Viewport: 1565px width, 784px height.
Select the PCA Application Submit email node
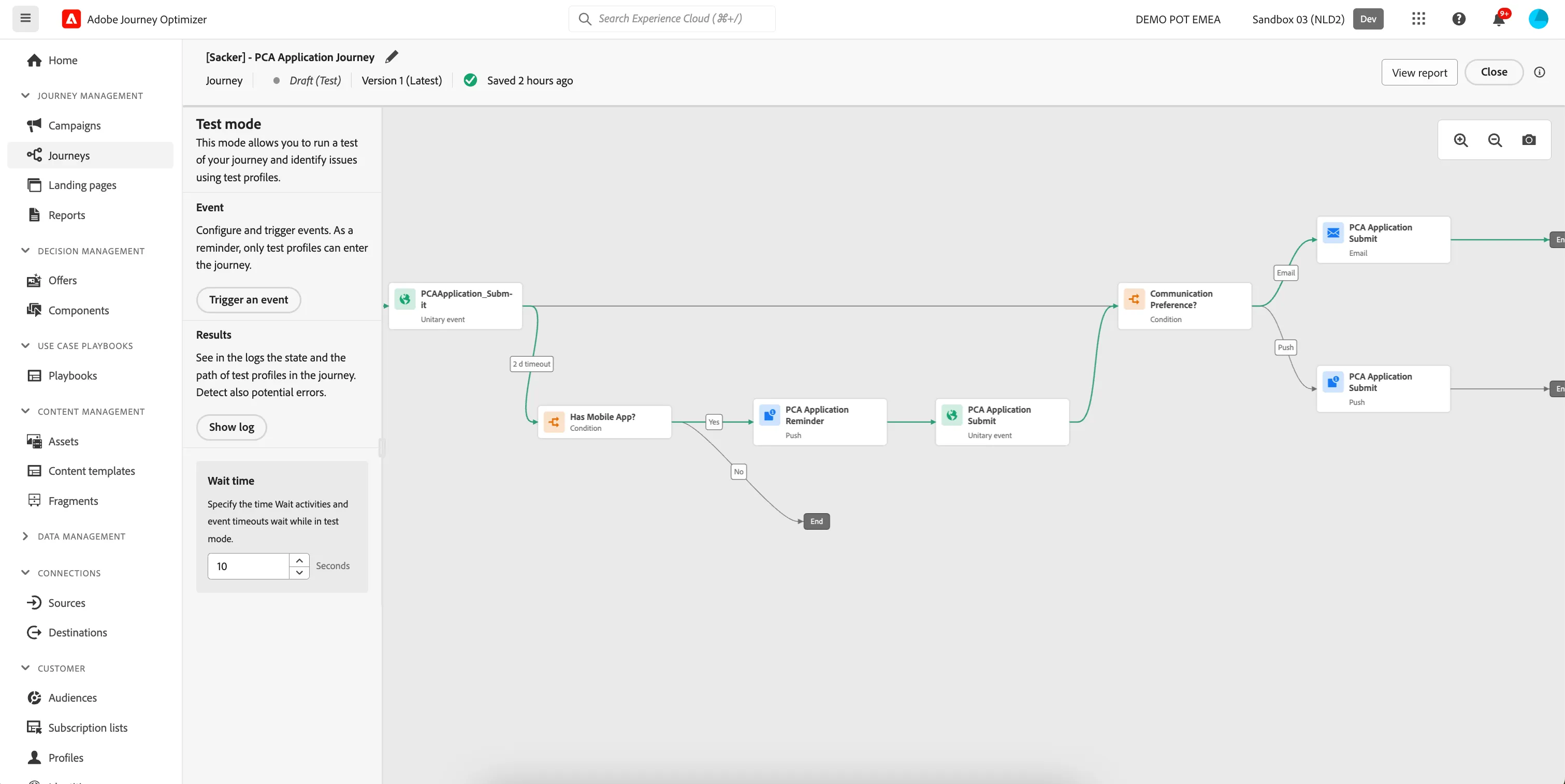[x=1383, y=240]
